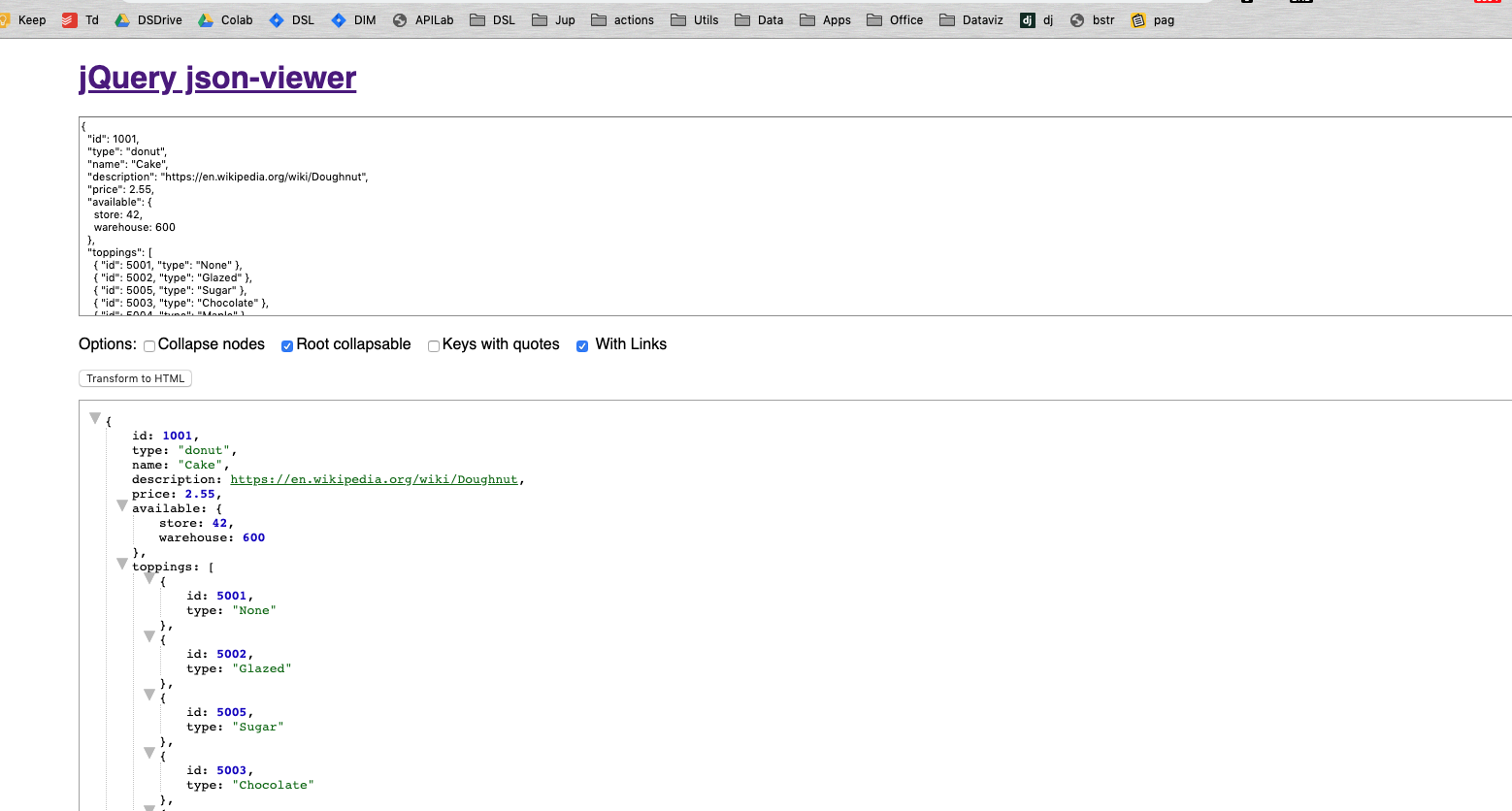Click the Transform to HTML button
The height and width of the screenshot is (811, 1512).
(135, 378)
